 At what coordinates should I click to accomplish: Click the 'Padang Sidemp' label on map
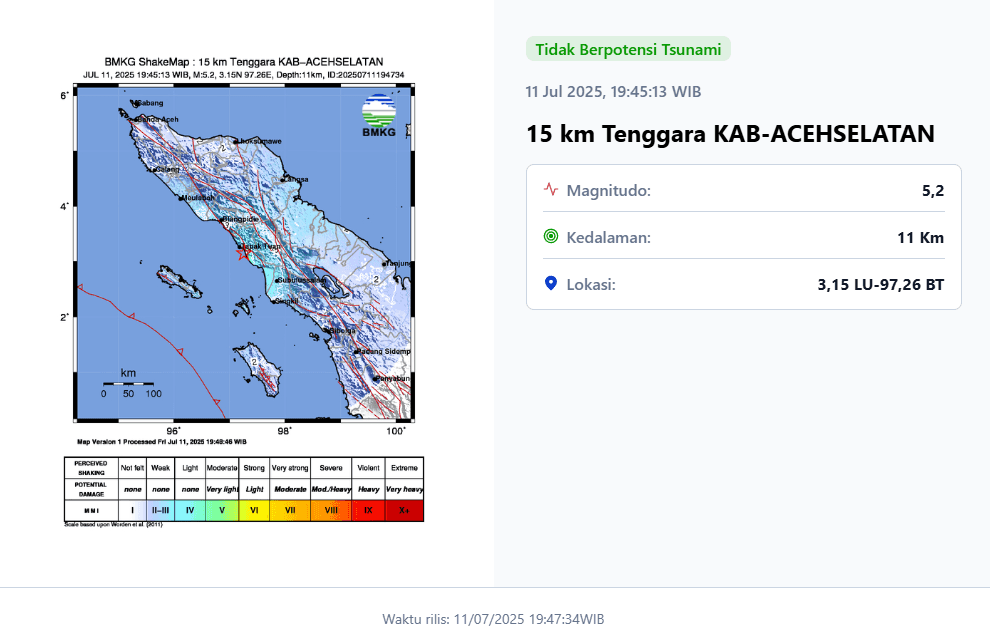pos(383,351)
